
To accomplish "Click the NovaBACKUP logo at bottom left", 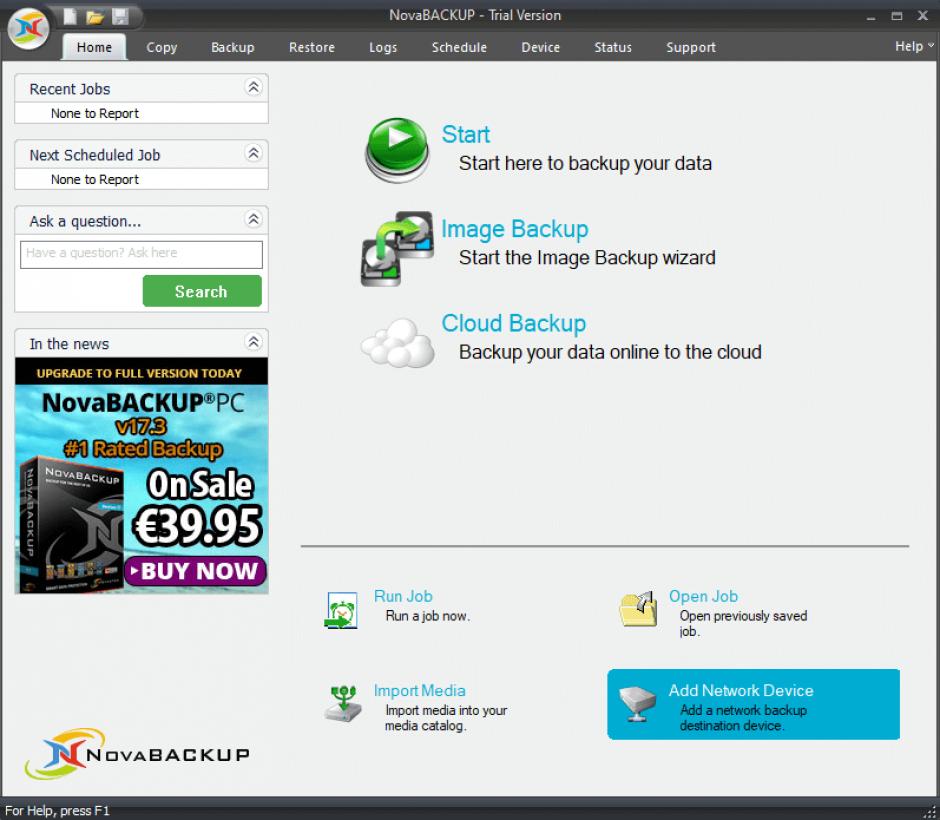I will pyautogui.click(x=137, y=753).
